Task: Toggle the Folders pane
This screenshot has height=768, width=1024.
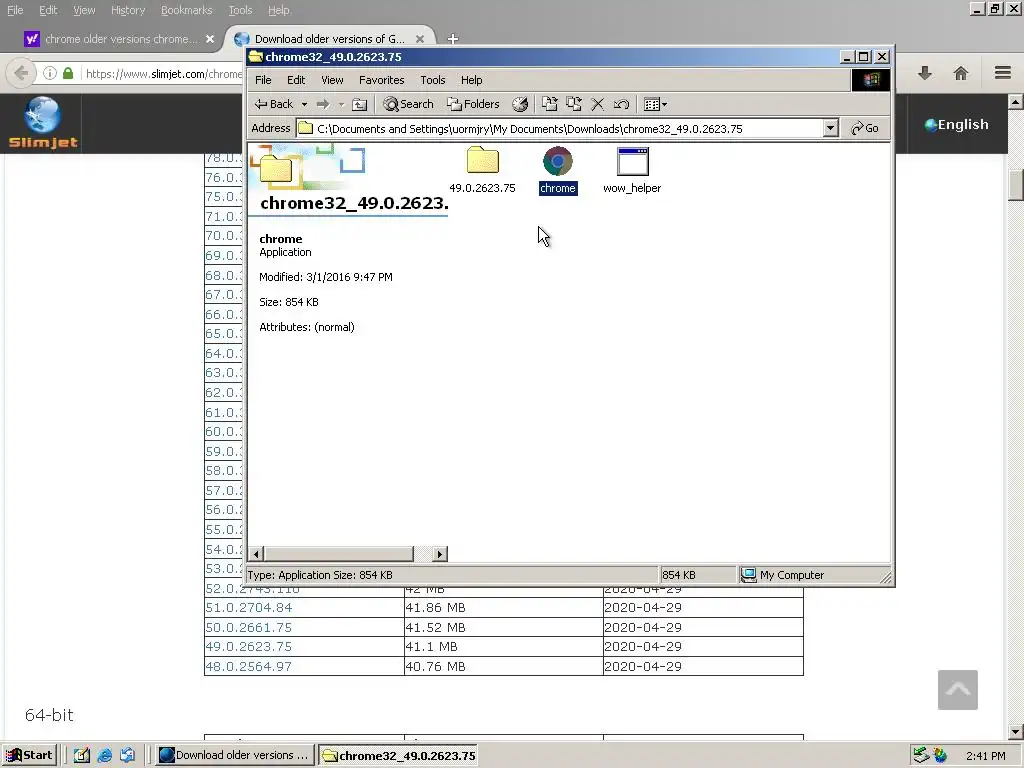Action: tap(473, 104)
